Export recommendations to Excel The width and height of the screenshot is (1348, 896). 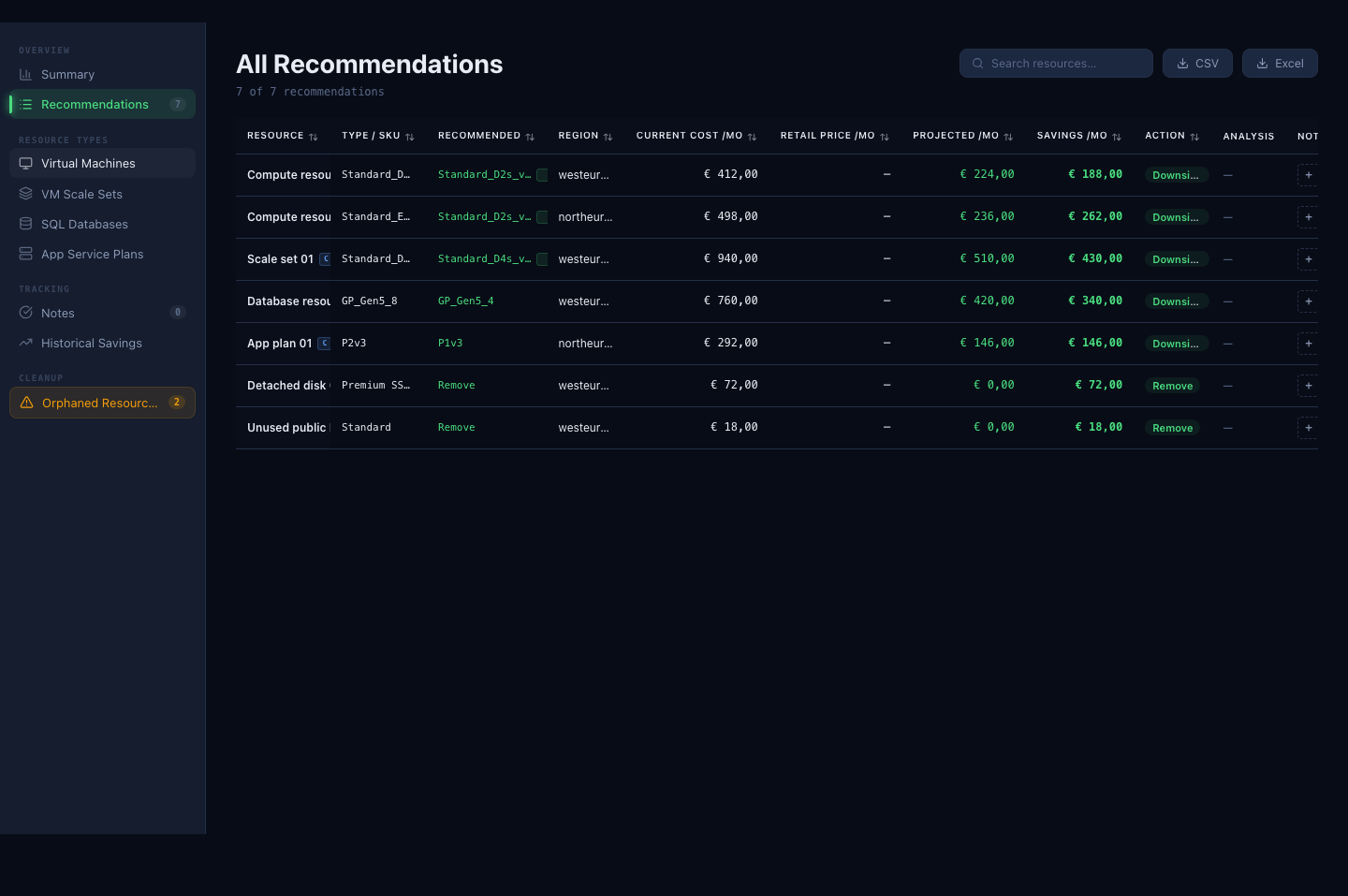pyautogui.click(x=1280, y=64)
